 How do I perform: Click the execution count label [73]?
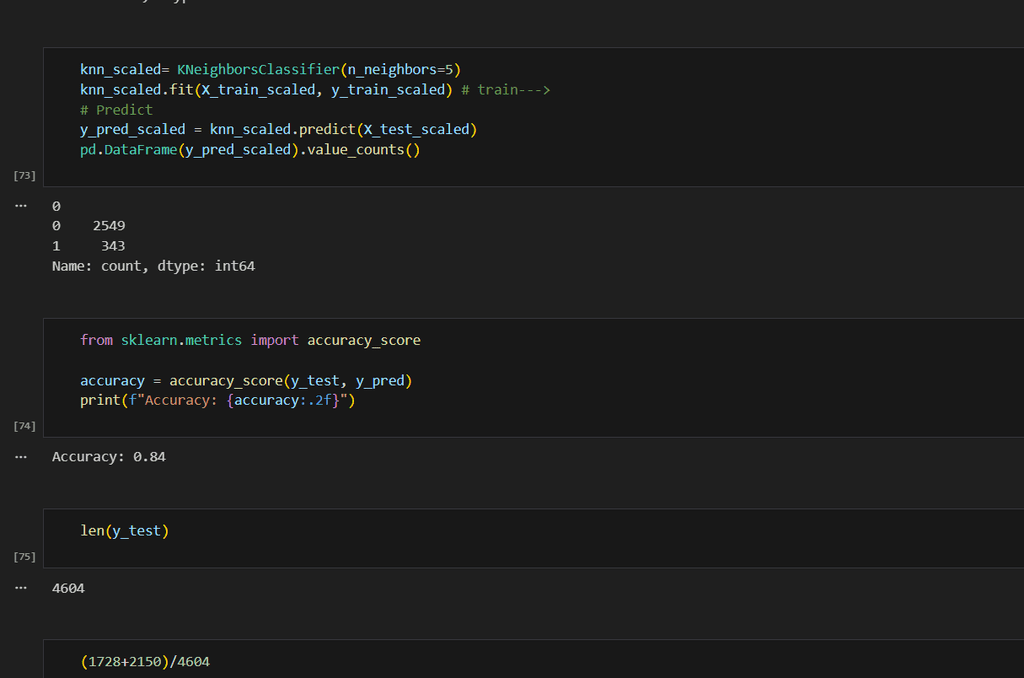pos(24,175)
